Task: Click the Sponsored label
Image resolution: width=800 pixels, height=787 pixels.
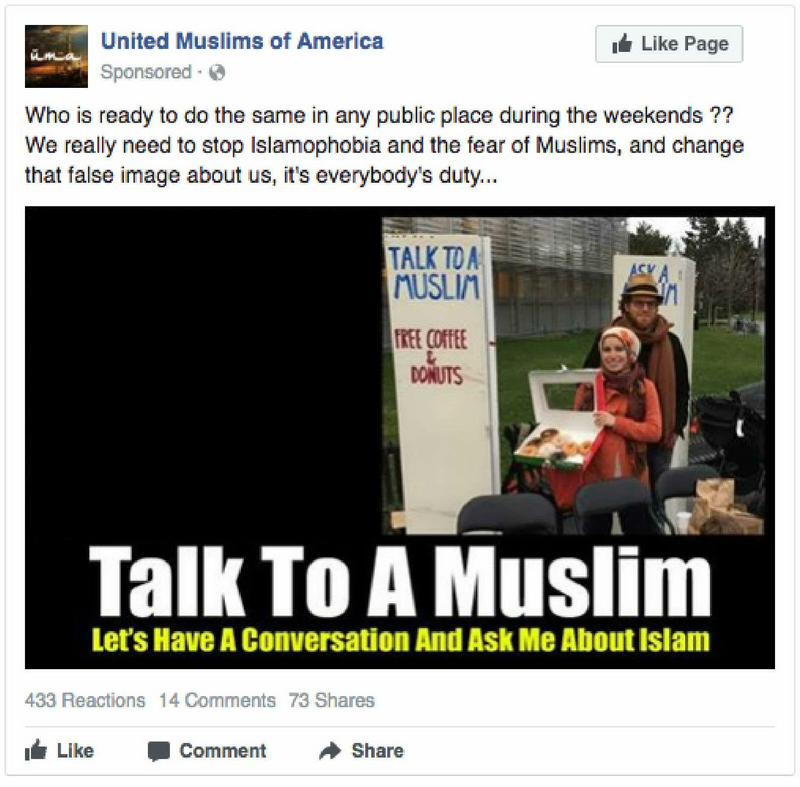Action: [x=146, y=72]
